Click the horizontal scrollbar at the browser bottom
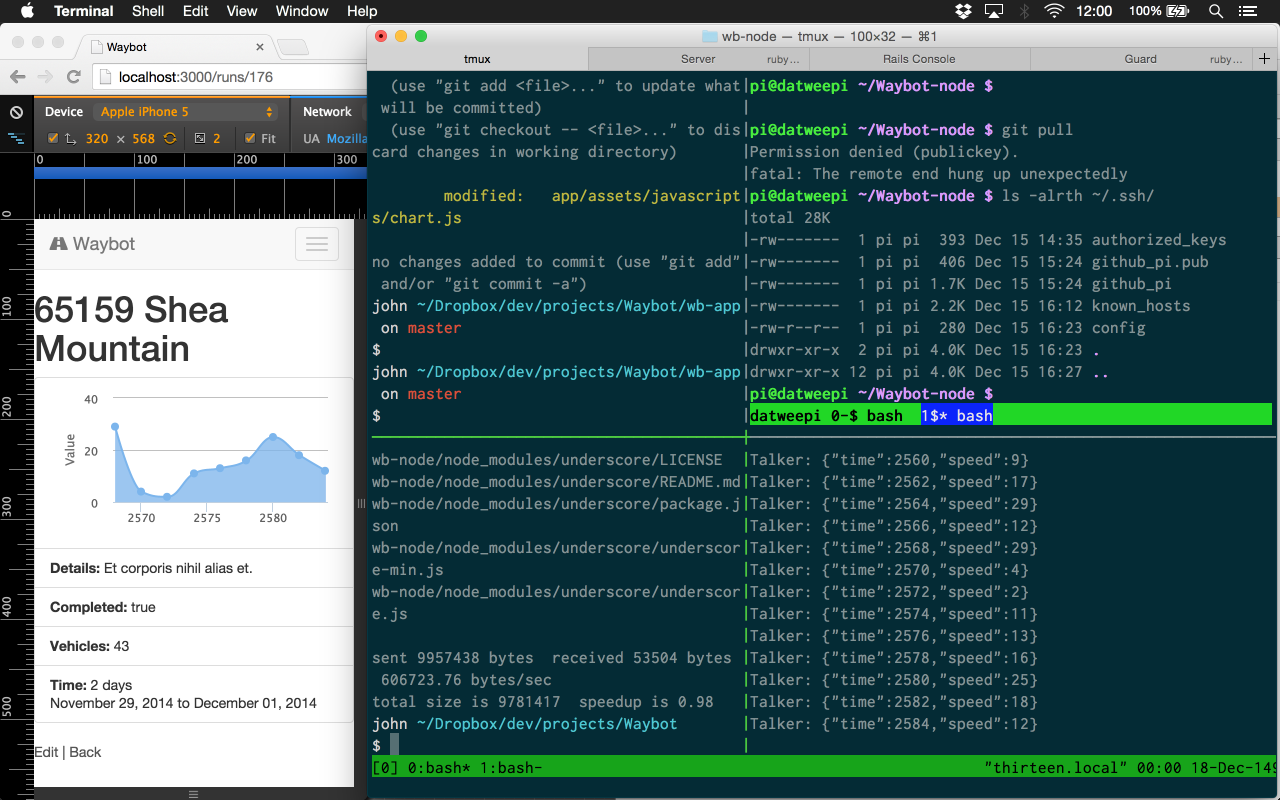This screenshot has width=1280, height=800. (x=193, y=794)
